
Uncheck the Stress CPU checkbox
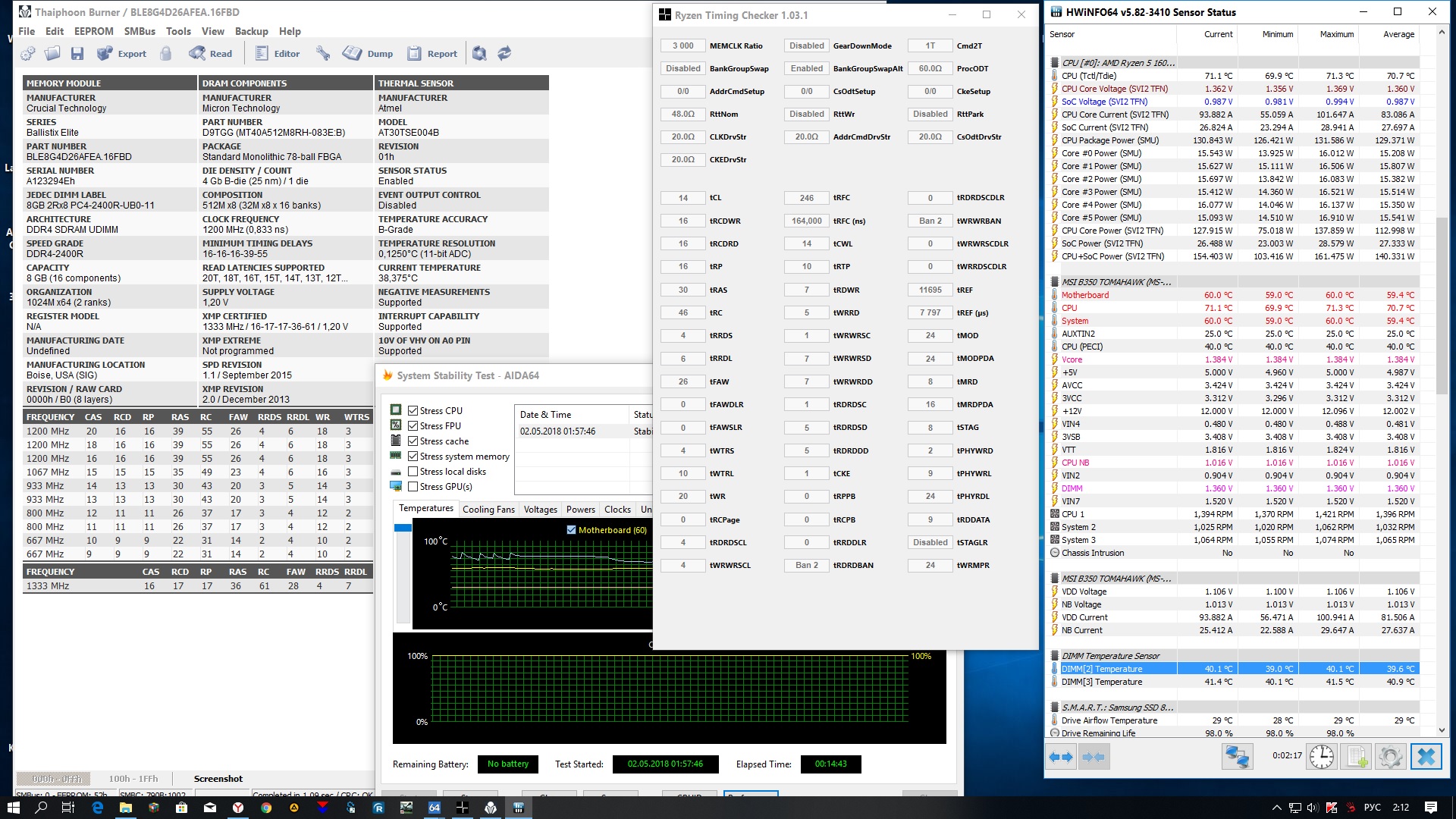click(x=413, y=411)
